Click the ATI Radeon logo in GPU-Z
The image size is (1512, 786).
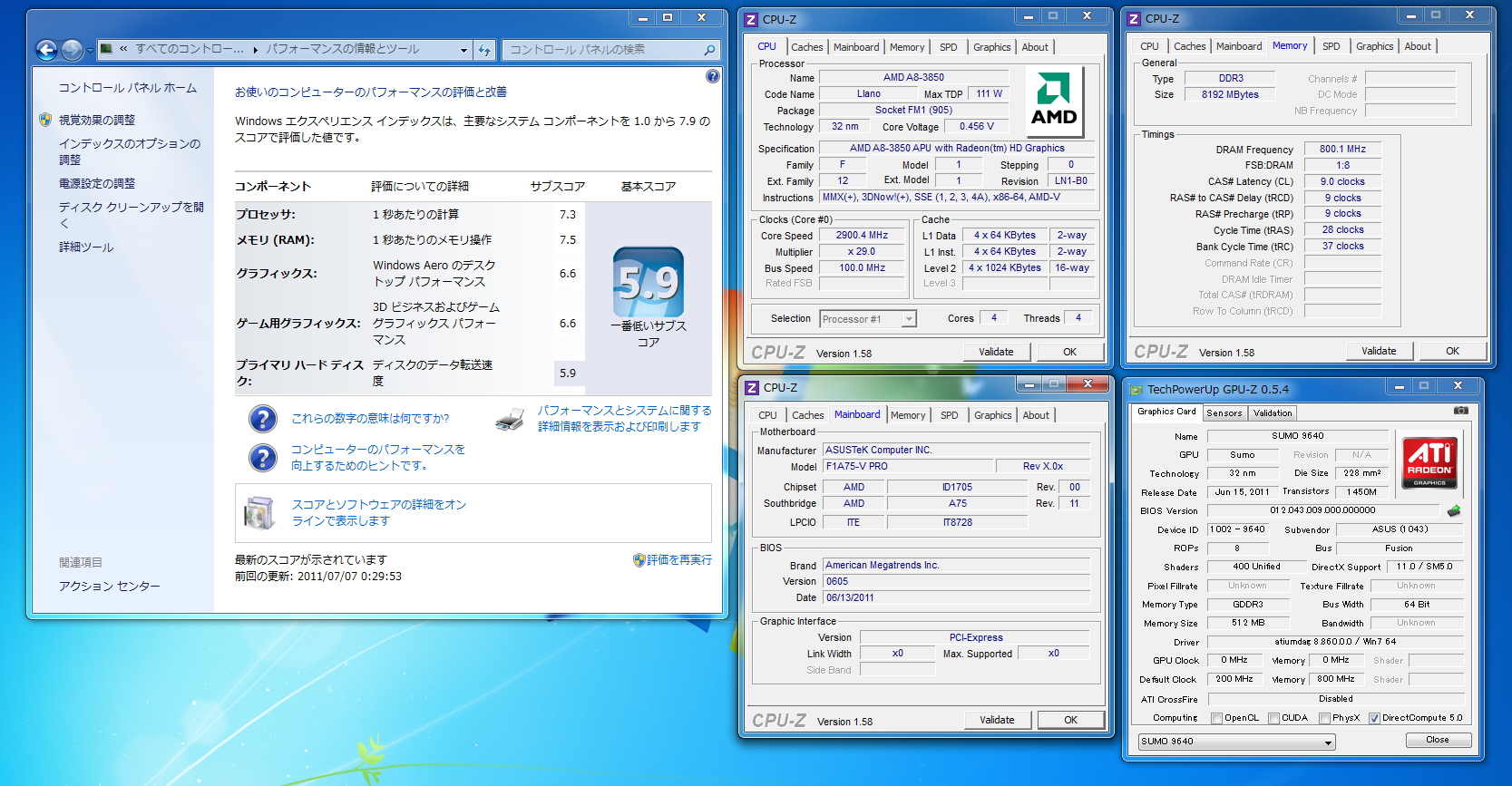[x=1429, y=462]
